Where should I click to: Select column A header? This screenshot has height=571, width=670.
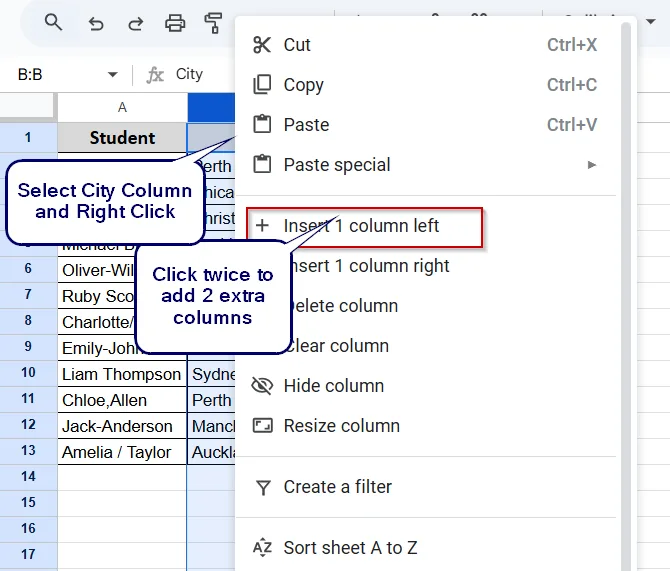pos(122,107)
